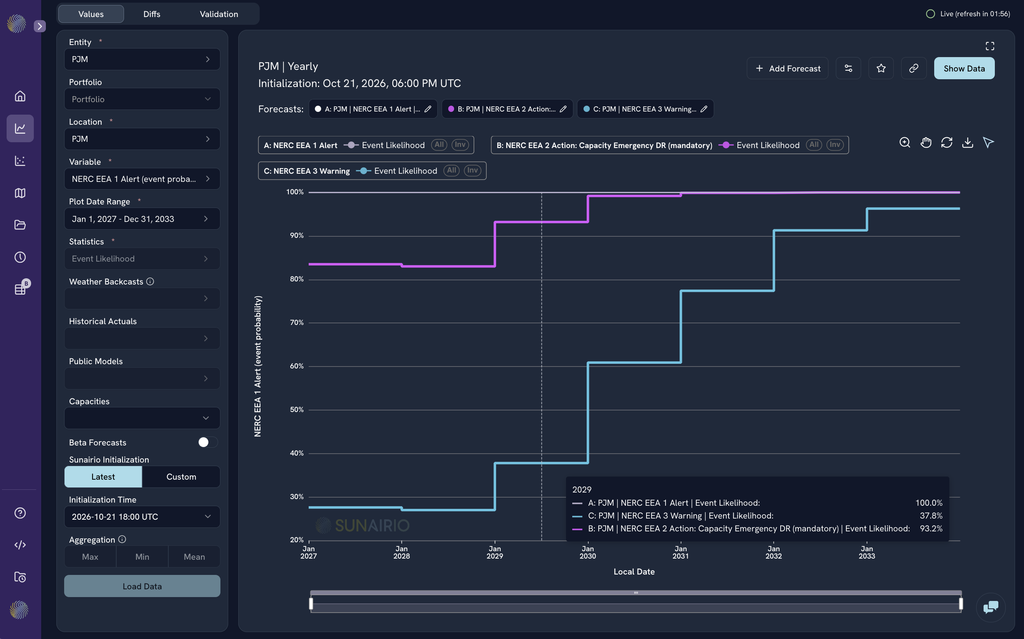
Task: Open the line chart forecasts sidebar icon
Action: pos(20,128)
